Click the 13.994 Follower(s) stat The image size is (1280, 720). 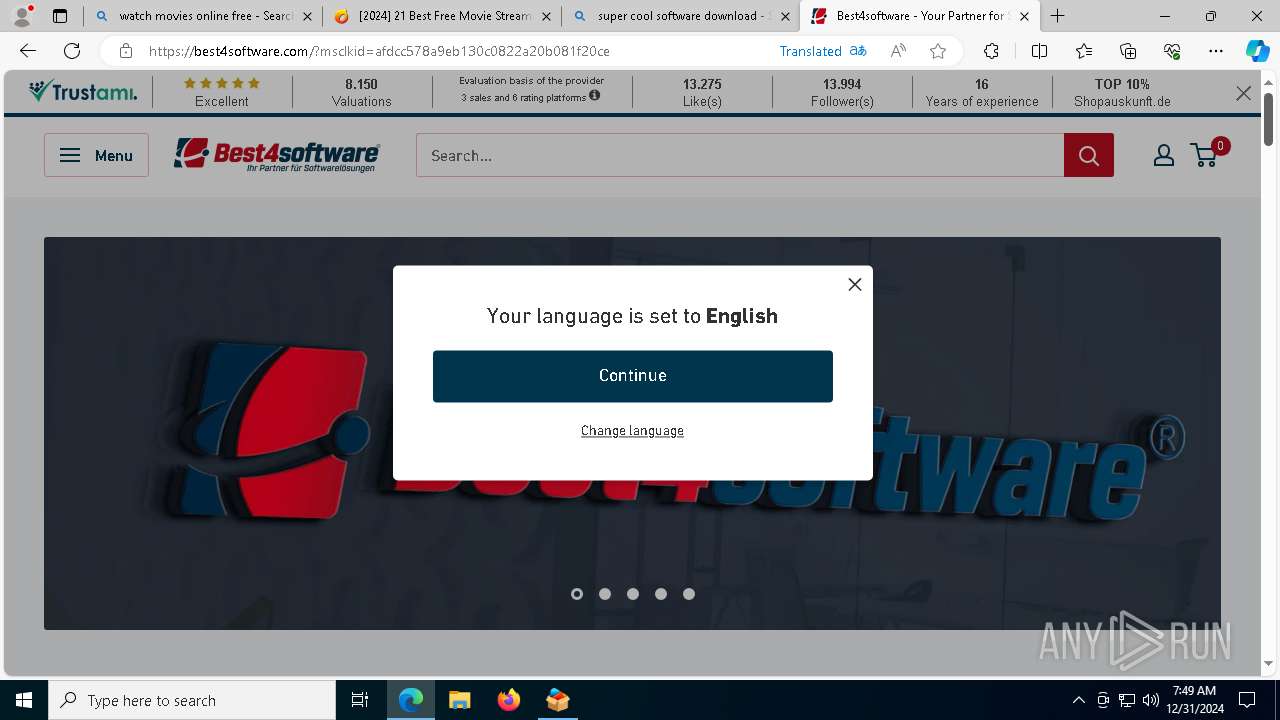(842, 93)
